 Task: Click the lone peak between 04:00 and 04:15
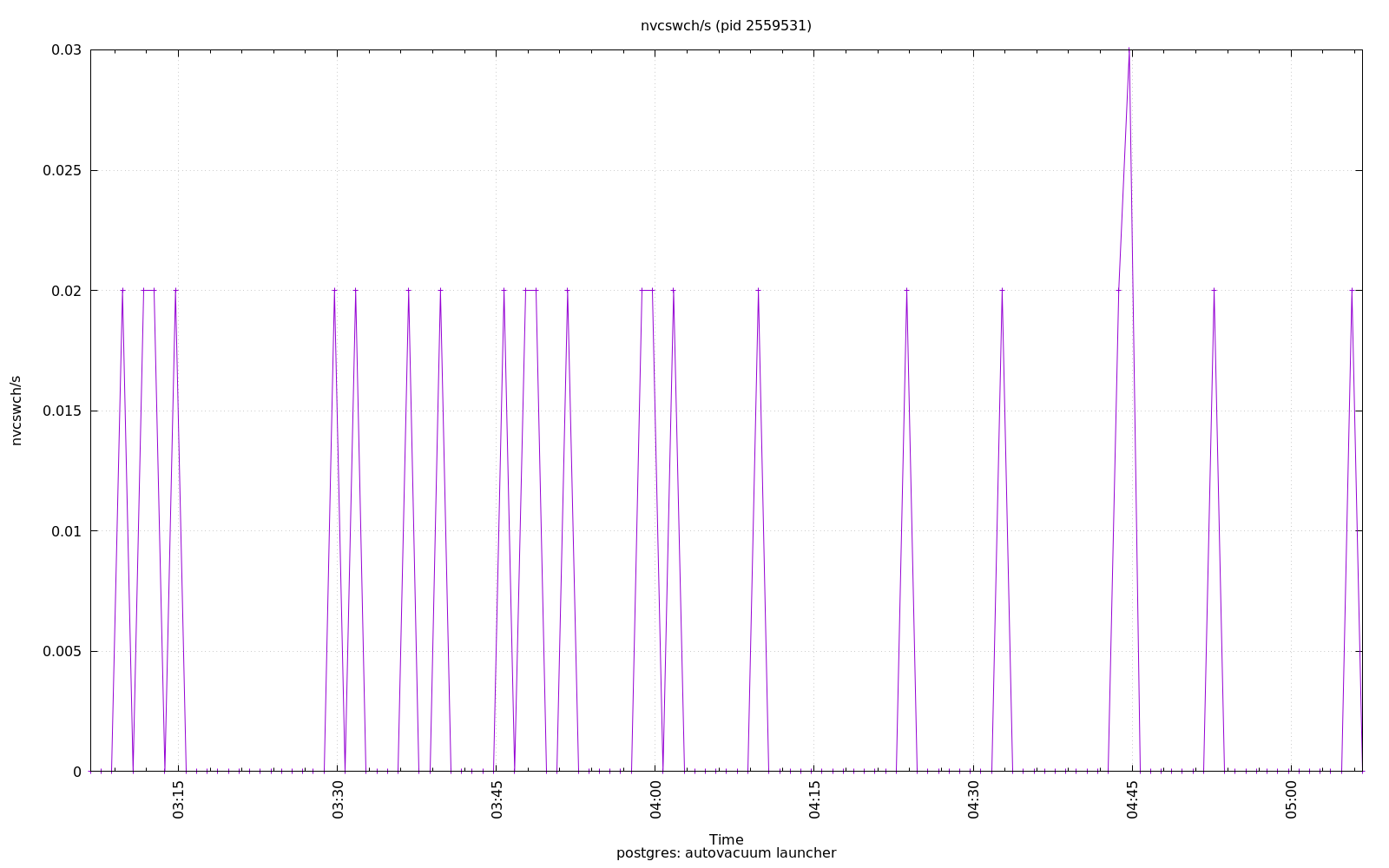point(758,291)
